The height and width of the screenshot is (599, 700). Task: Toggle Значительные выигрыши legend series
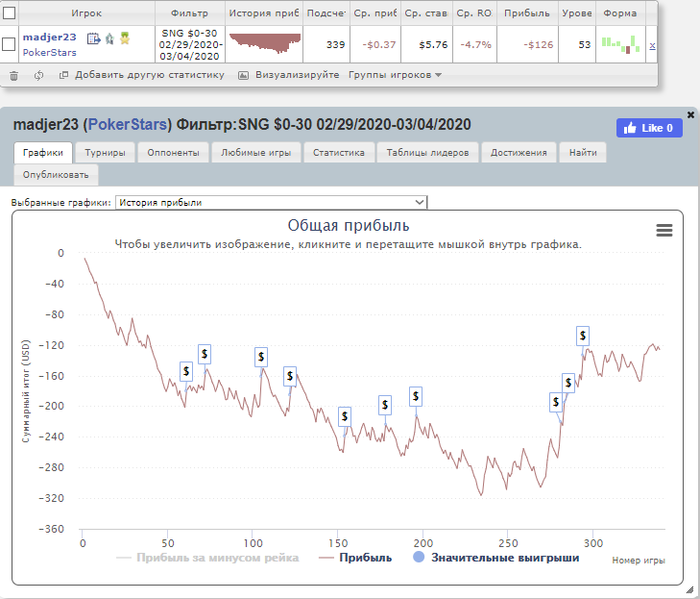[496, 558]
